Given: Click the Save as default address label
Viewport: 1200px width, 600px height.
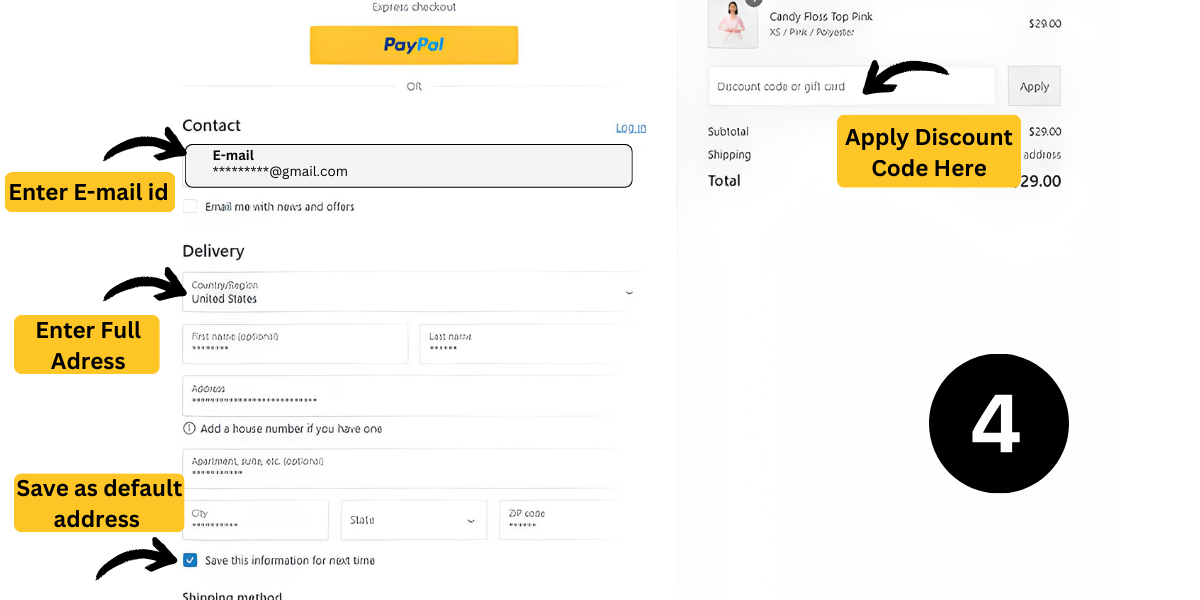Looking at the screenshot, I should click(x=98, y=503).
